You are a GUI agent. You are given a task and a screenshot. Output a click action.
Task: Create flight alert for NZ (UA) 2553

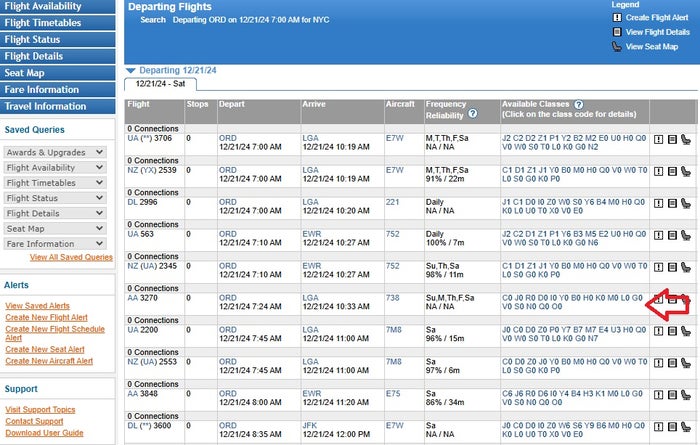coord(658,363)
